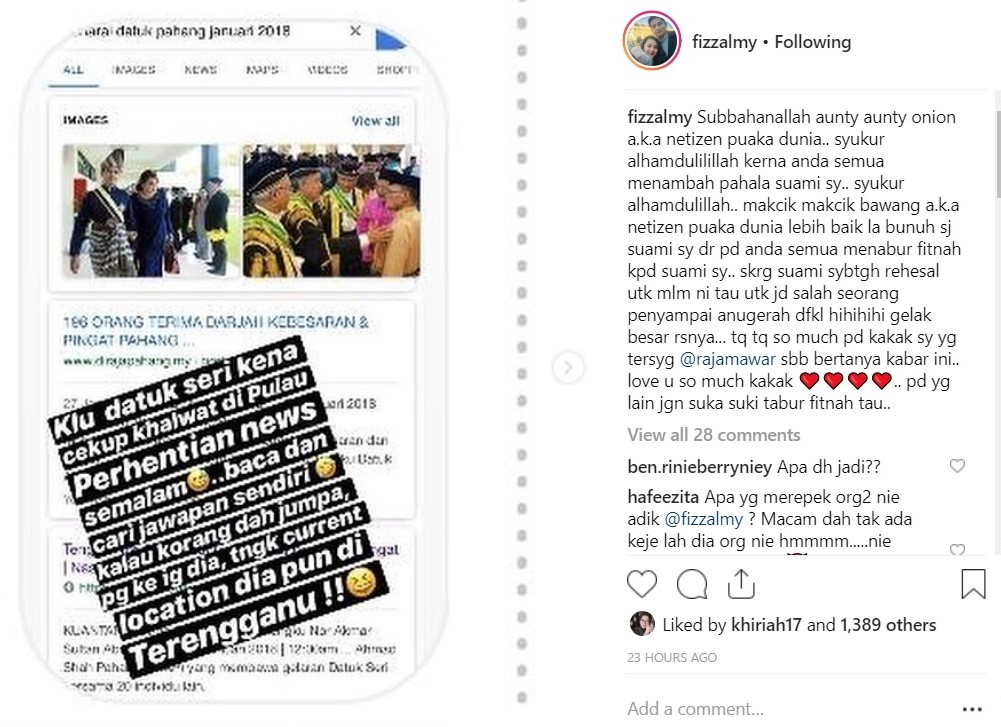Open khiriah17 liker avatar
Screen dimensions: 1001x727
(642, 624)
